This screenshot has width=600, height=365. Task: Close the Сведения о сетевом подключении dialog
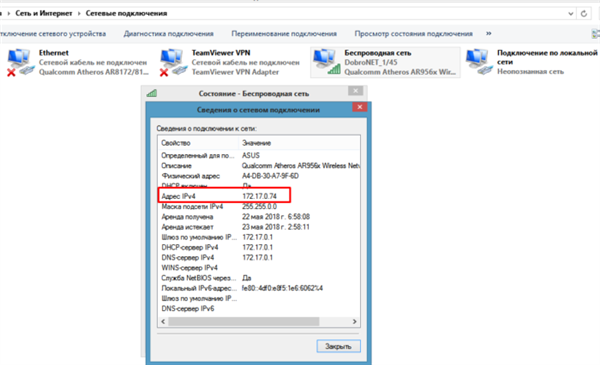pos(359,107)
